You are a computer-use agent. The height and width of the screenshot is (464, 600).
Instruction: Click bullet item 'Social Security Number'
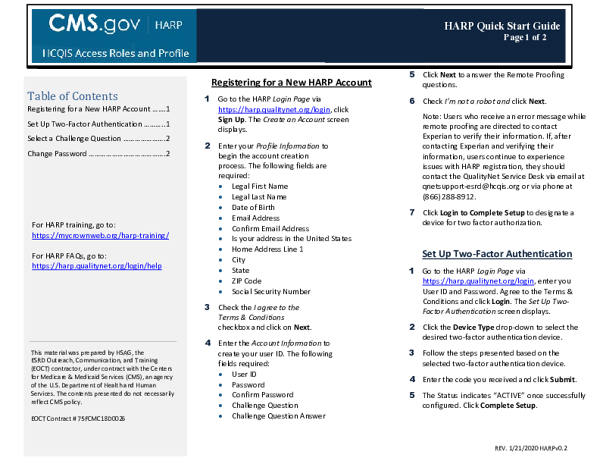pos(271,291)
